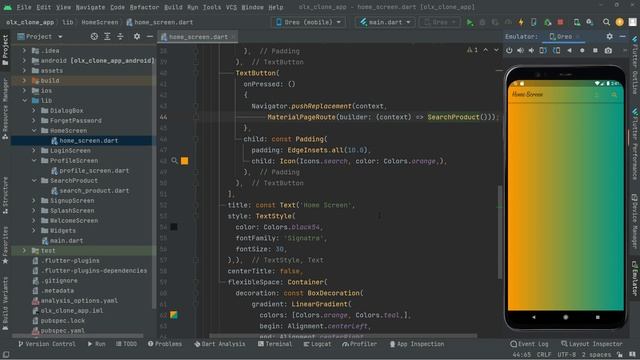Click the emulator power button icon
The image size is (640, 360).
(x=509, y=51)
